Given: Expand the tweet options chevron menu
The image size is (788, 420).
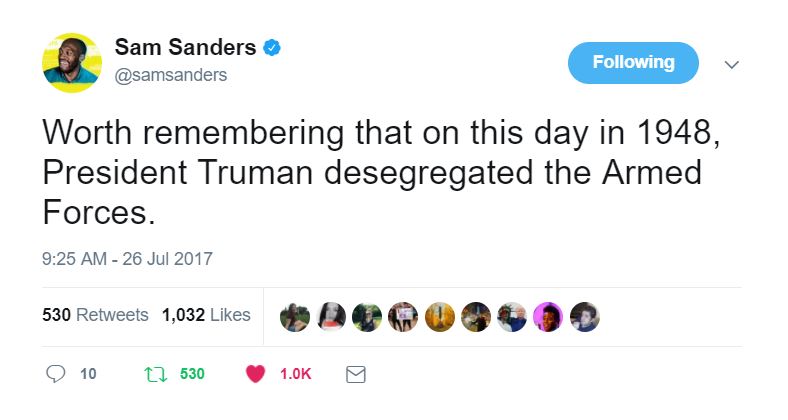Looking at the screenshot, I should click(x=731, y=64).
